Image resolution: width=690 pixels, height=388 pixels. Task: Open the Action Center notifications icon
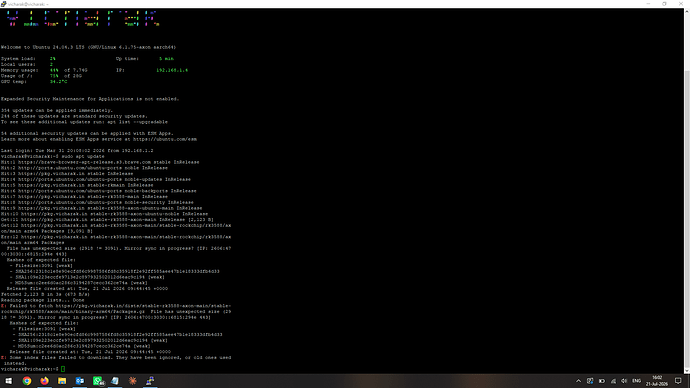[x=678, y=381]
